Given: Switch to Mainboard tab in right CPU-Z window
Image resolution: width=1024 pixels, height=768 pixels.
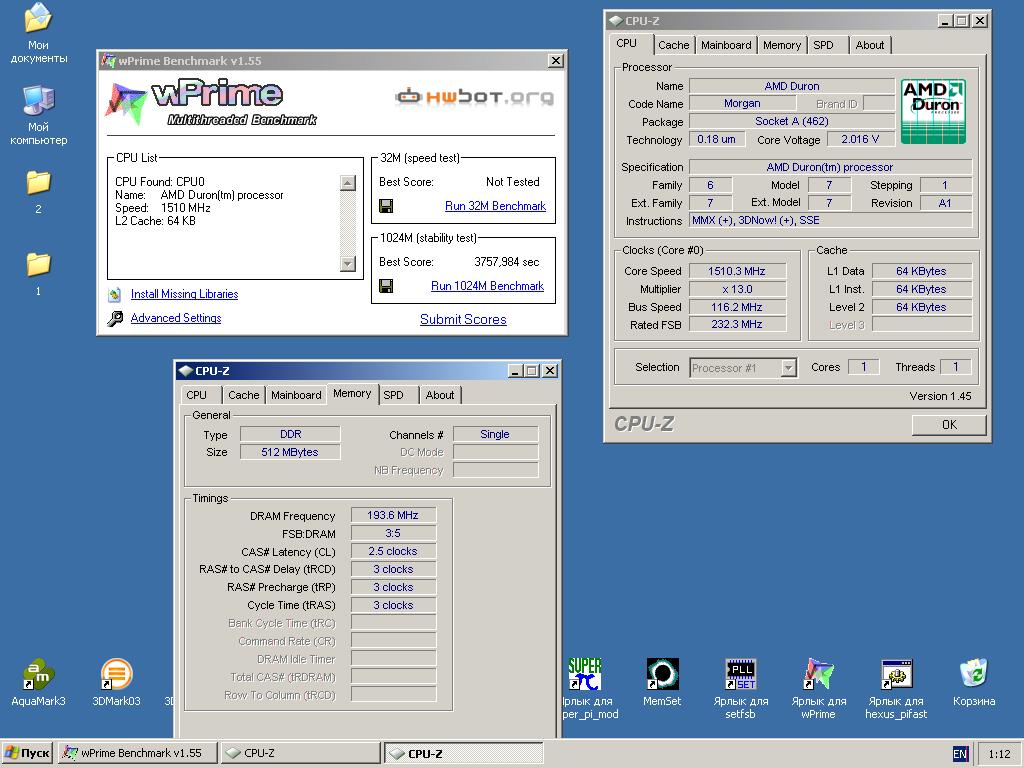Looking at the screenshot, I should pyautogui.click(x=726, y=45).
